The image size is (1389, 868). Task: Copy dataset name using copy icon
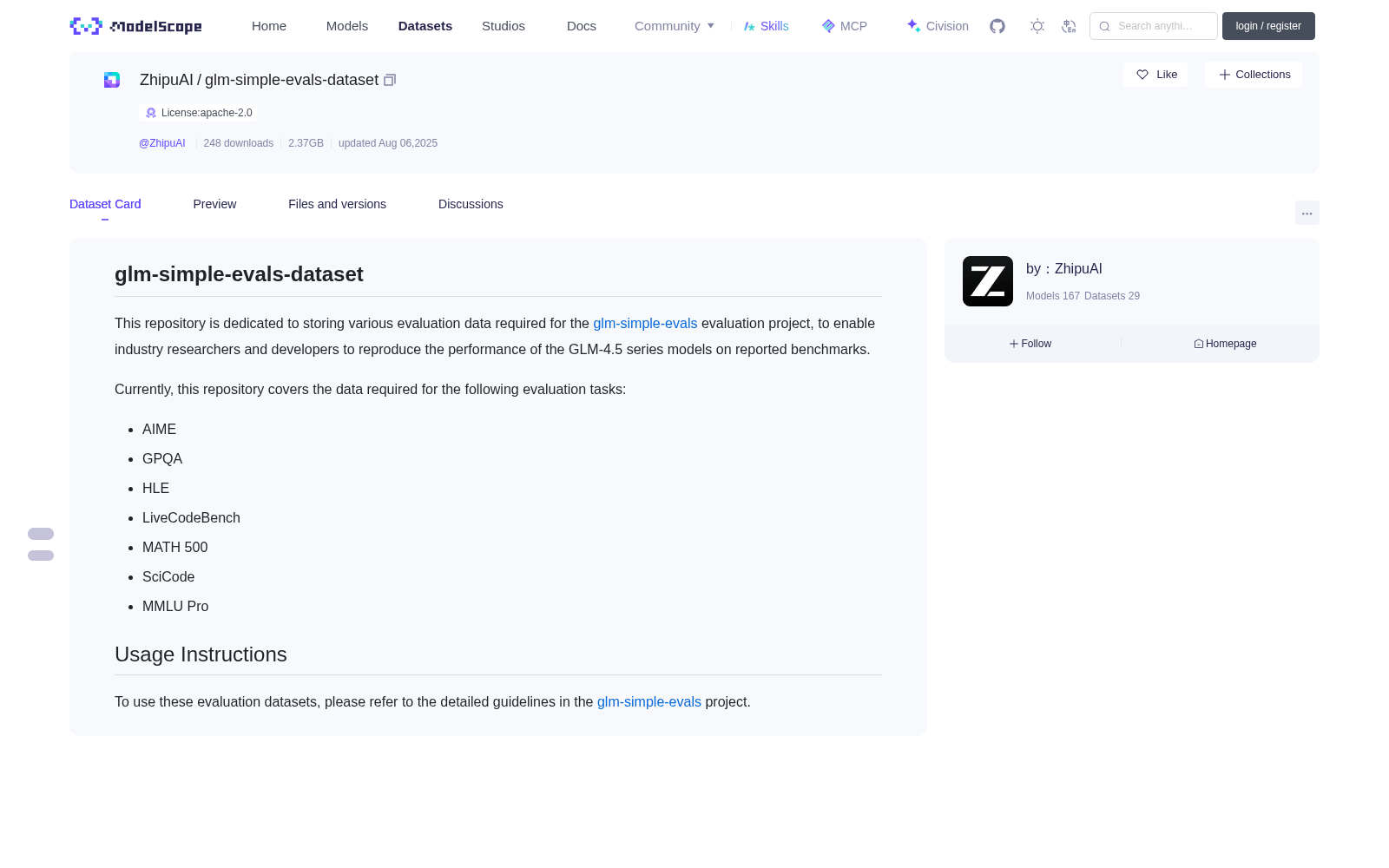coord(390,80)
